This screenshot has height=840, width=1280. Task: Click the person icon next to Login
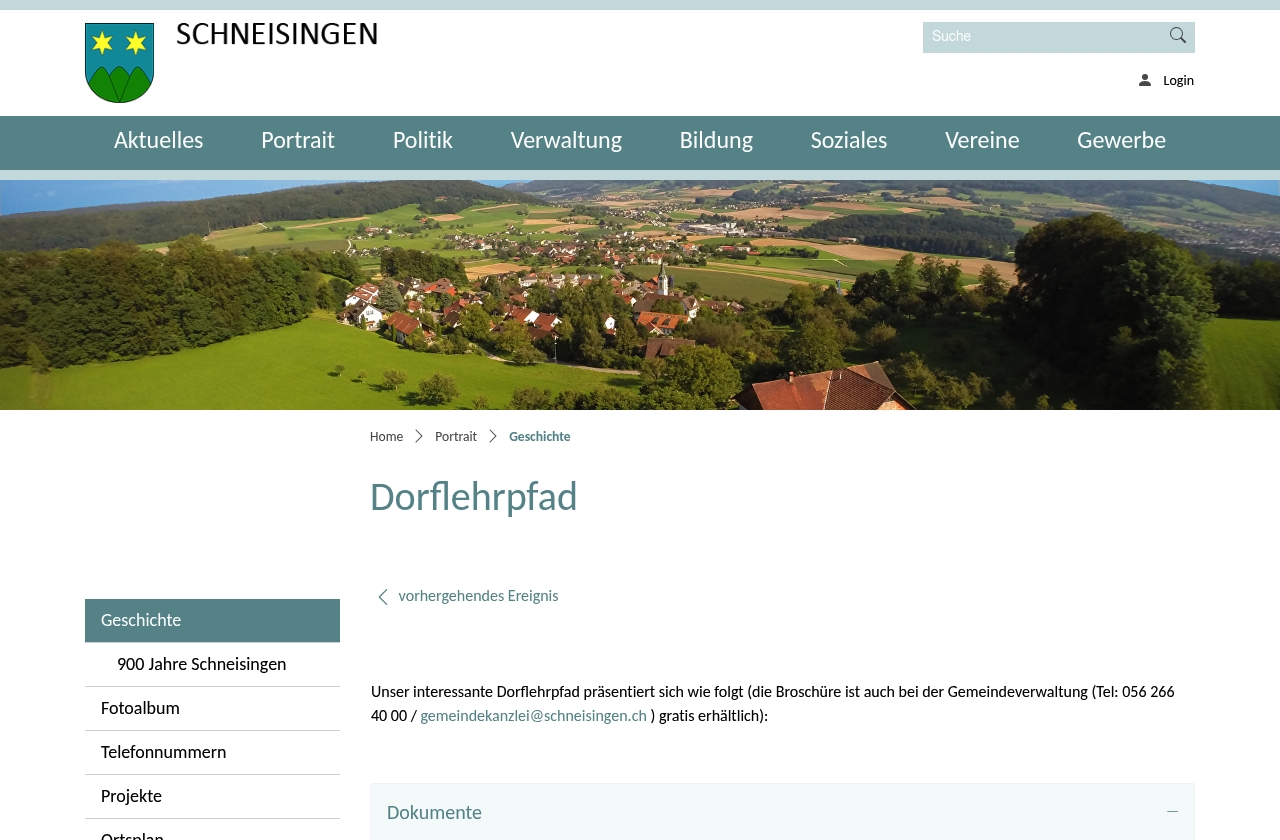click(1143, 79)
